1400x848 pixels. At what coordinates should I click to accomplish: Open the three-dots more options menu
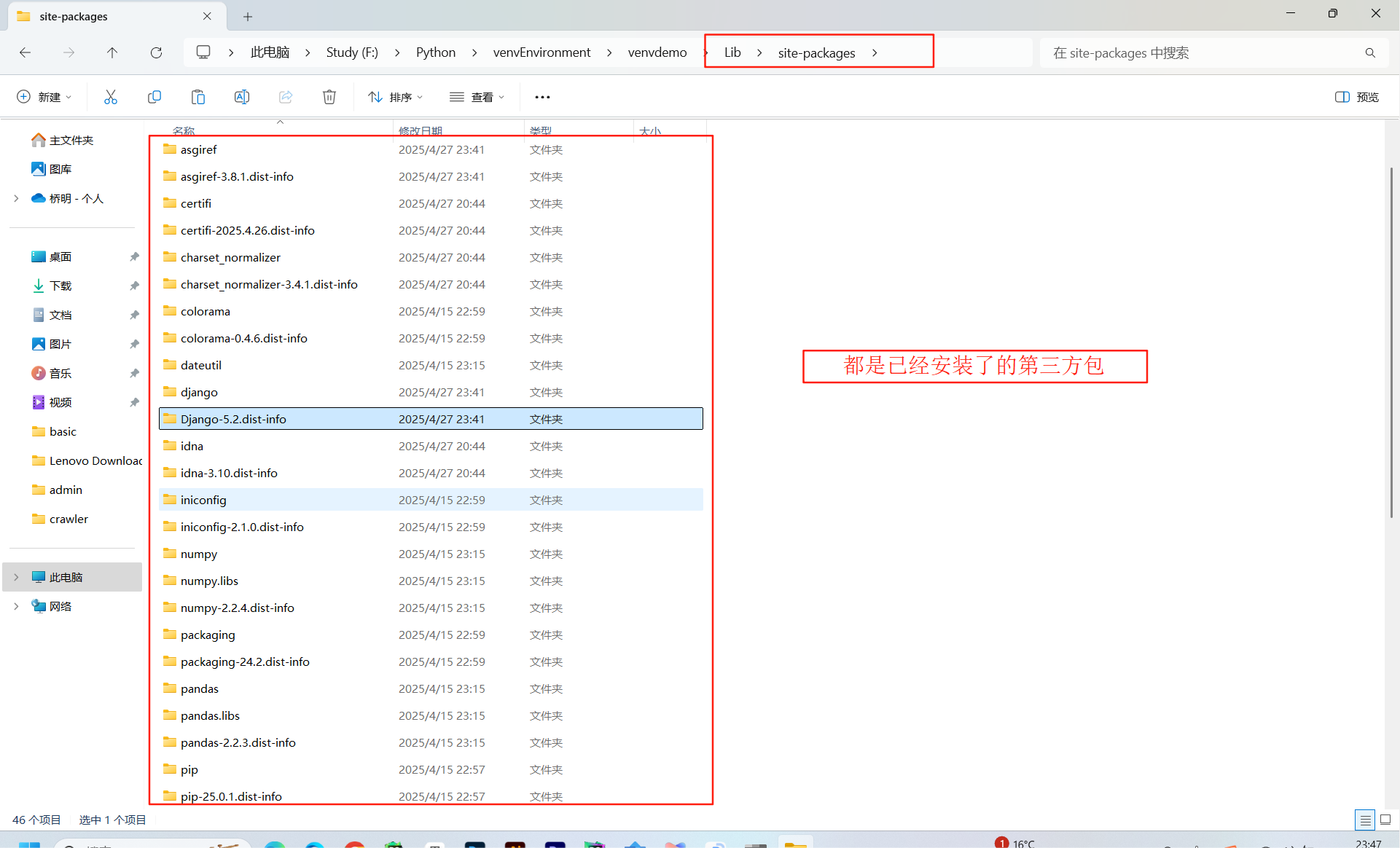[x=542, y=97]
